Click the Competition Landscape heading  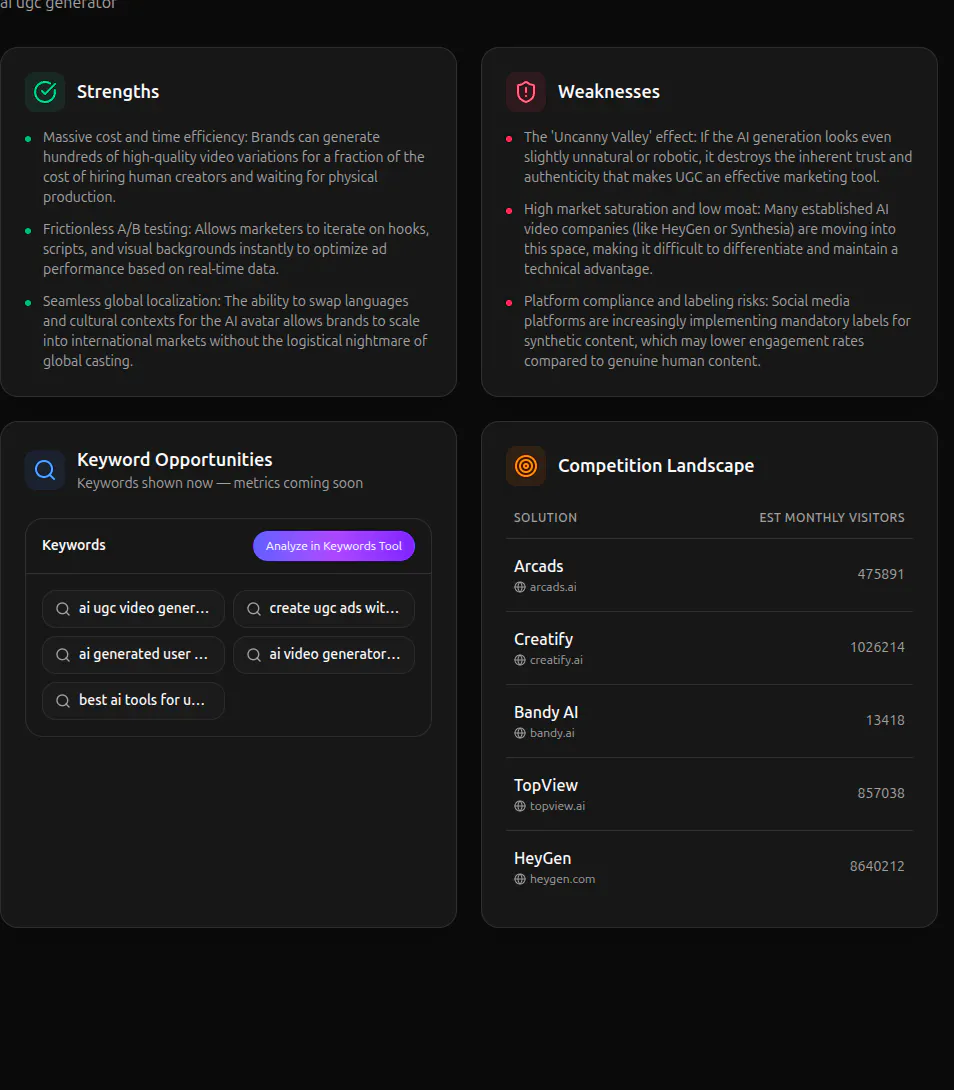click(656, 466)
